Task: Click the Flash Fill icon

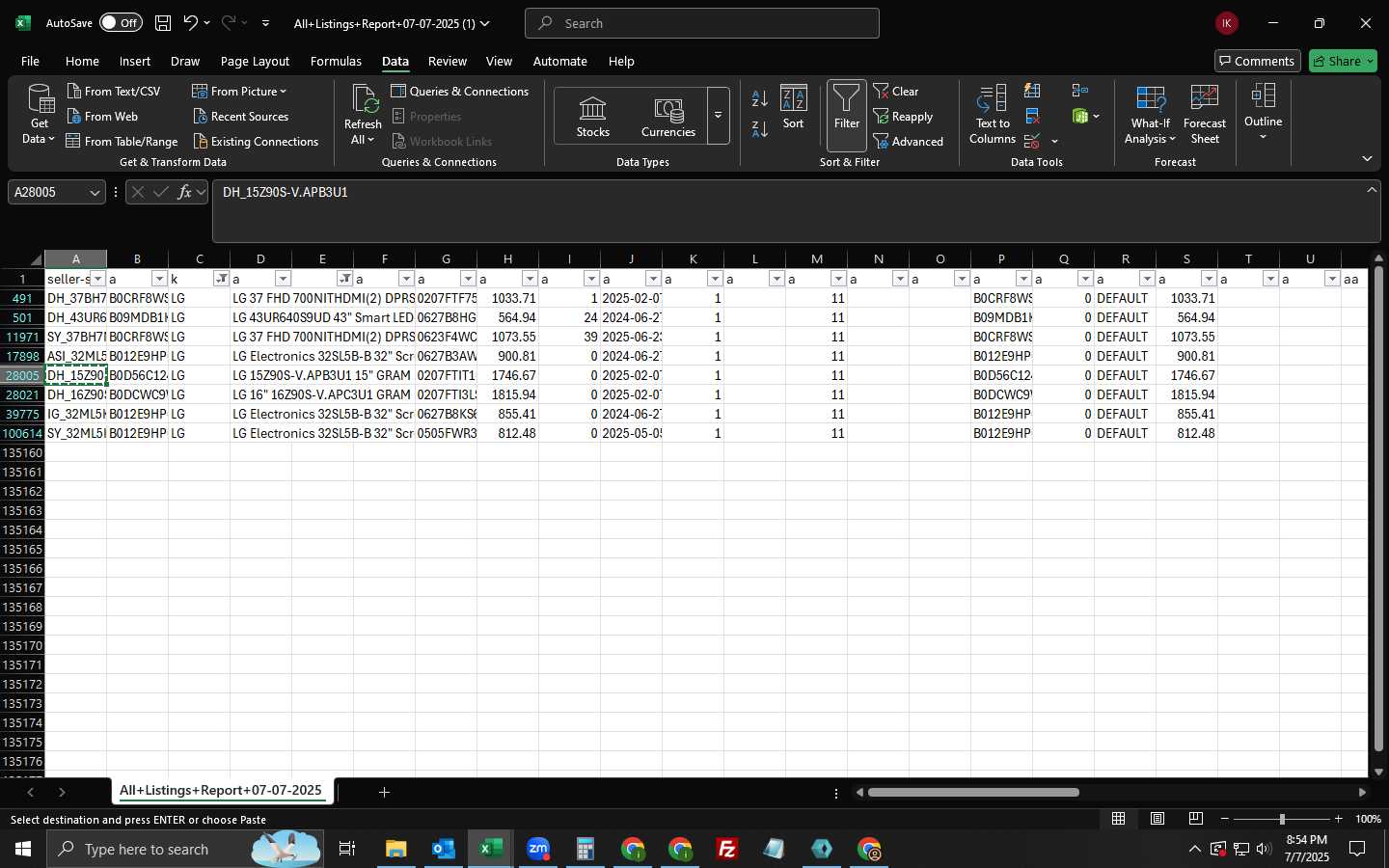Action: [x=1032, y=91]
